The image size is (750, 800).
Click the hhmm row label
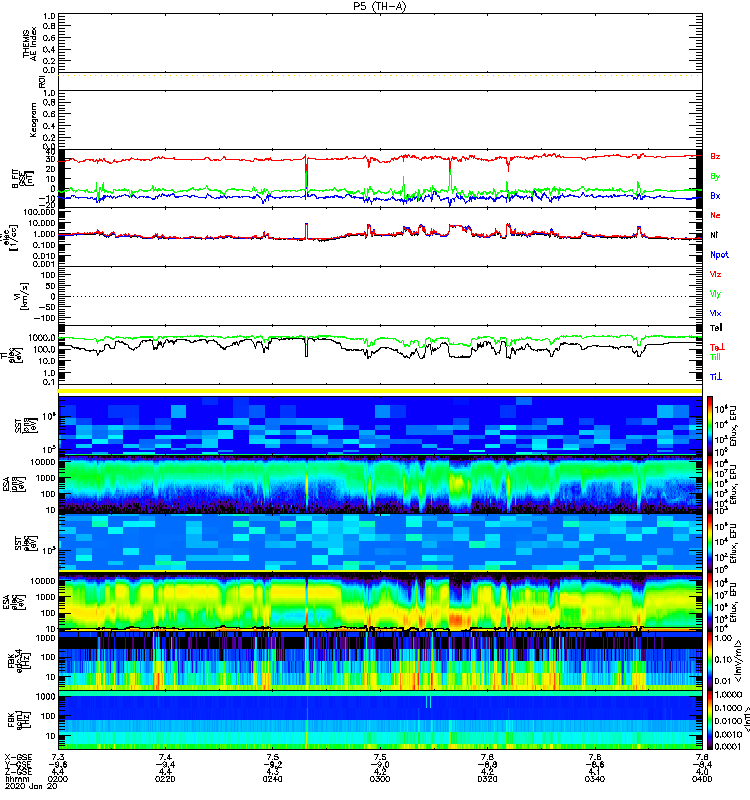coord(15,779)
